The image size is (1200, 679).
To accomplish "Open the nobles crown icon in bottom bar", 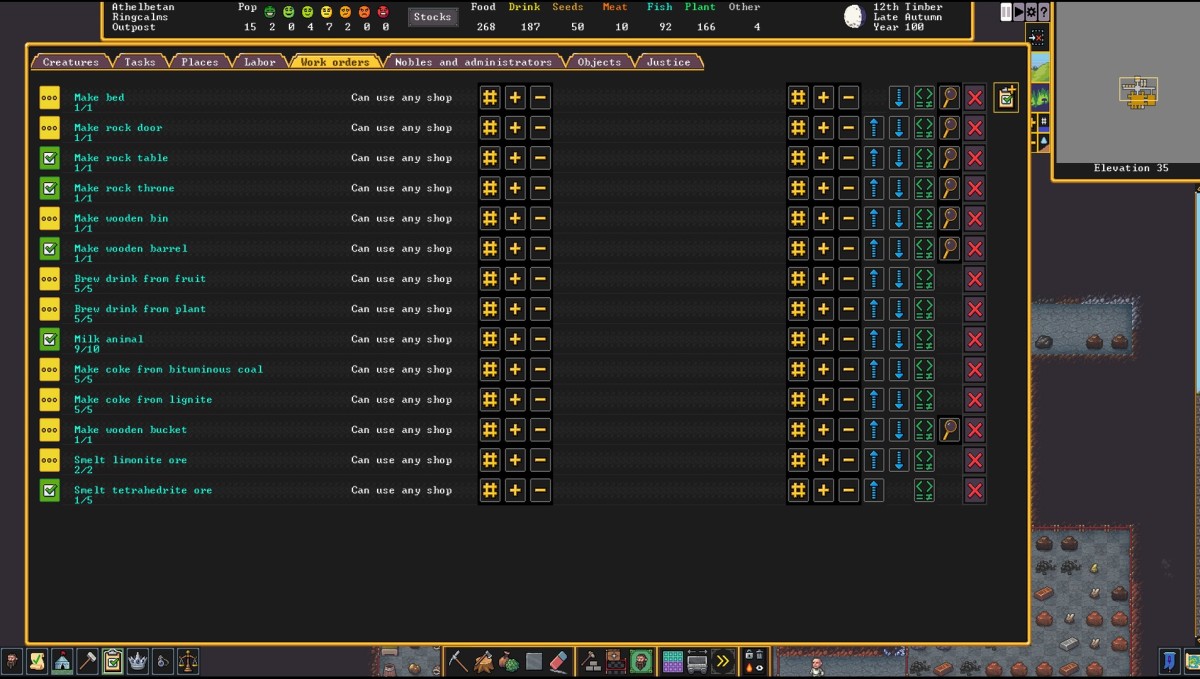I will click(137, 661).
